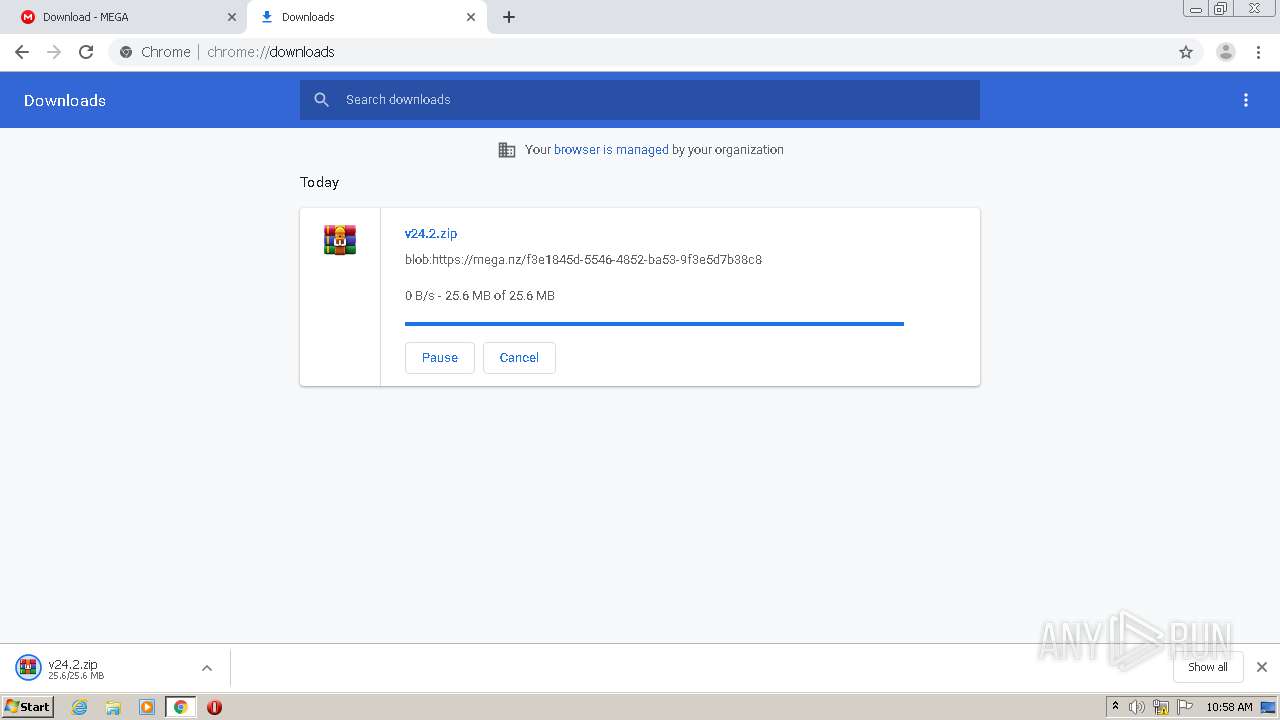This screenshot has height=720, width=1280.
Task: Click the download progress bar
Action: pos(654,324)
